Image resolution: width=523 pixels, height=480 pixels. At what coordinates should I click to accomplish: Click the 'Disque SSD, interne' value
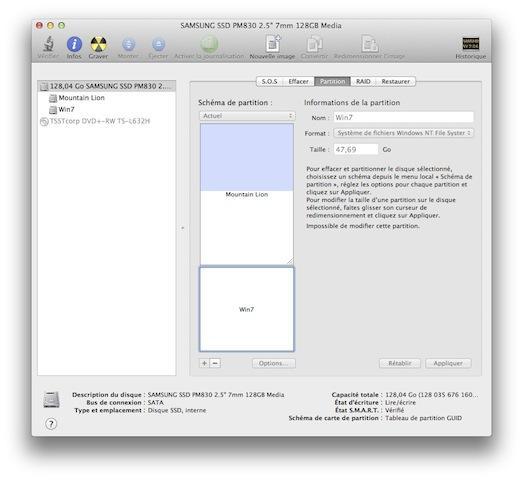click(177, 410)
